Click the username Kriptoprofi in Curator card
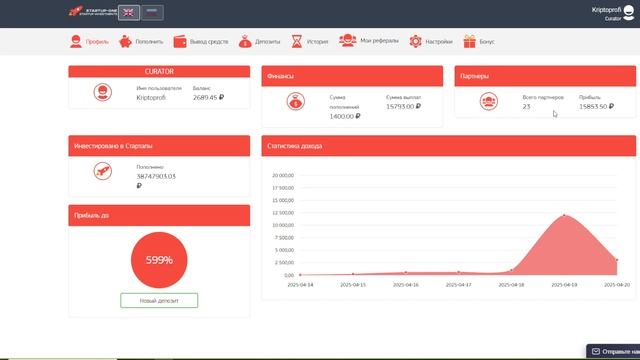 pos(151,98)
